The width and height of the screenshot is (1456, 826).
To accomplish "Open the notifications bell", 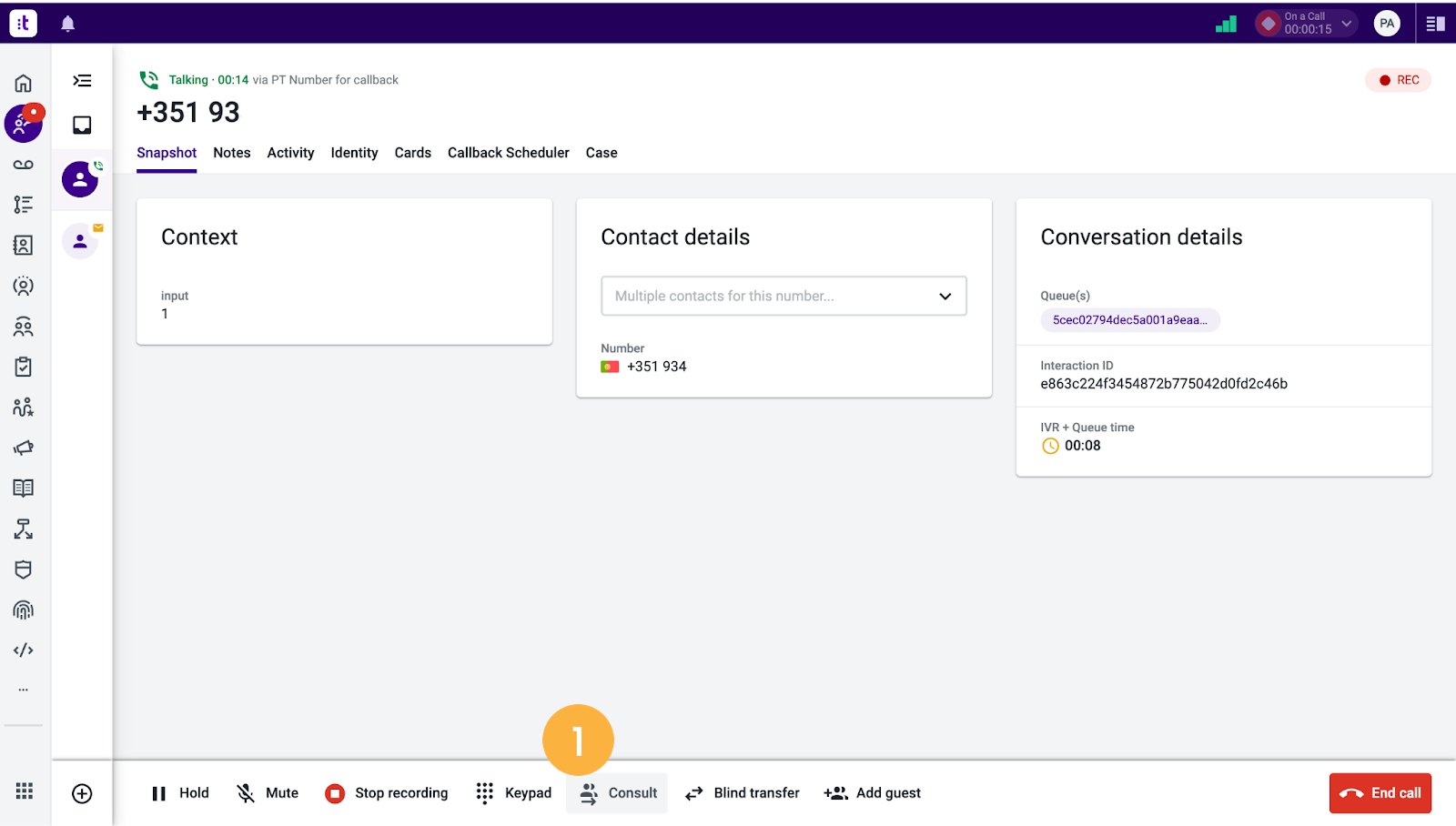I will point(67,24).
